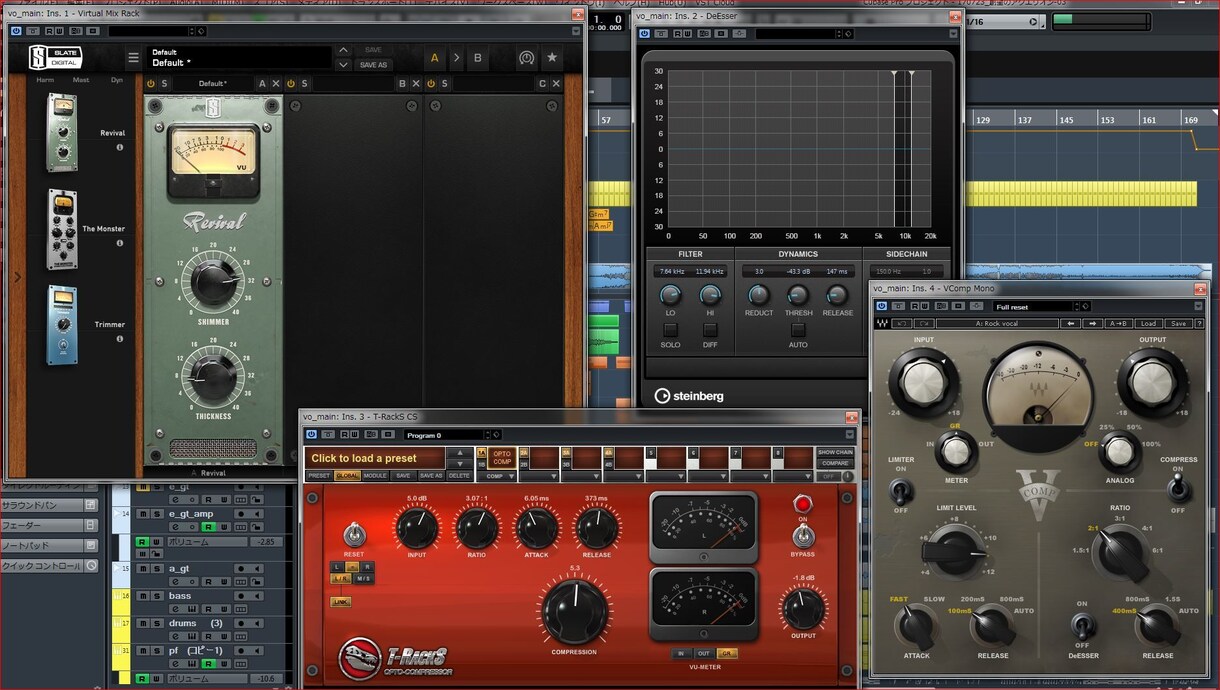Click the DeEsser RELEASE knob
This screenshot has width=1220, height=690.
point(837,295)
